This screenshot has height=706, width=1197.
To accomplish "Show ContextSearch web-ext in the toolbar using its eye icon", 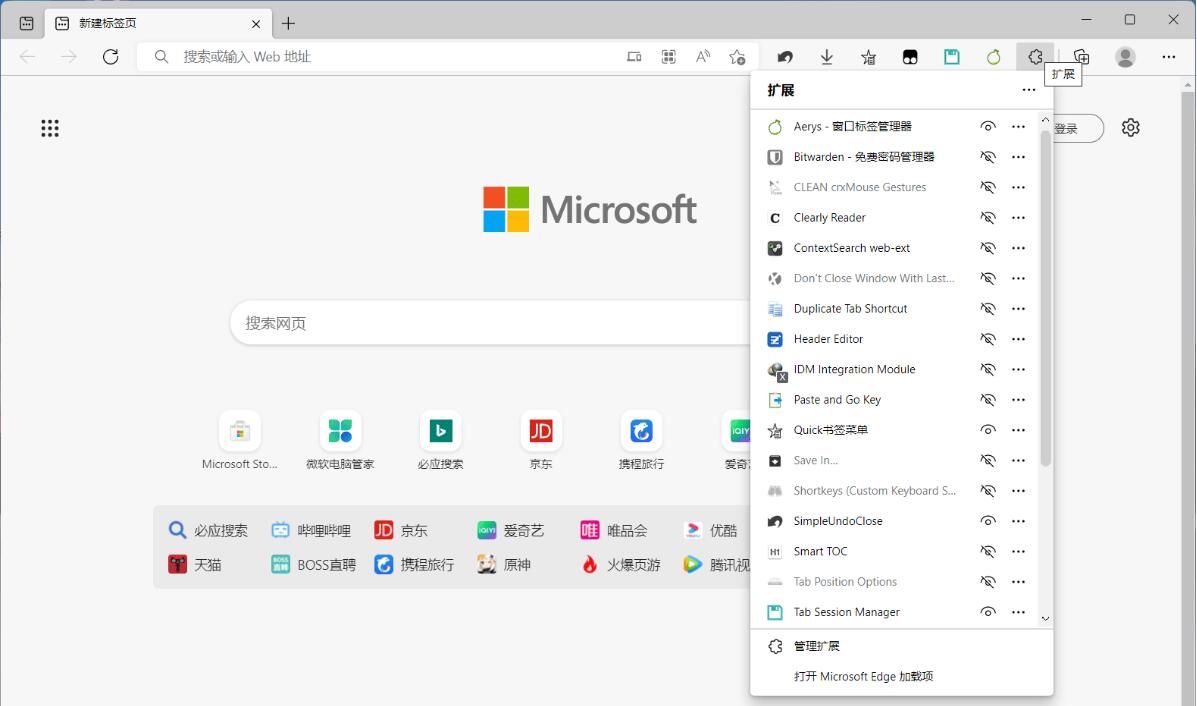I will coord(988,248).
